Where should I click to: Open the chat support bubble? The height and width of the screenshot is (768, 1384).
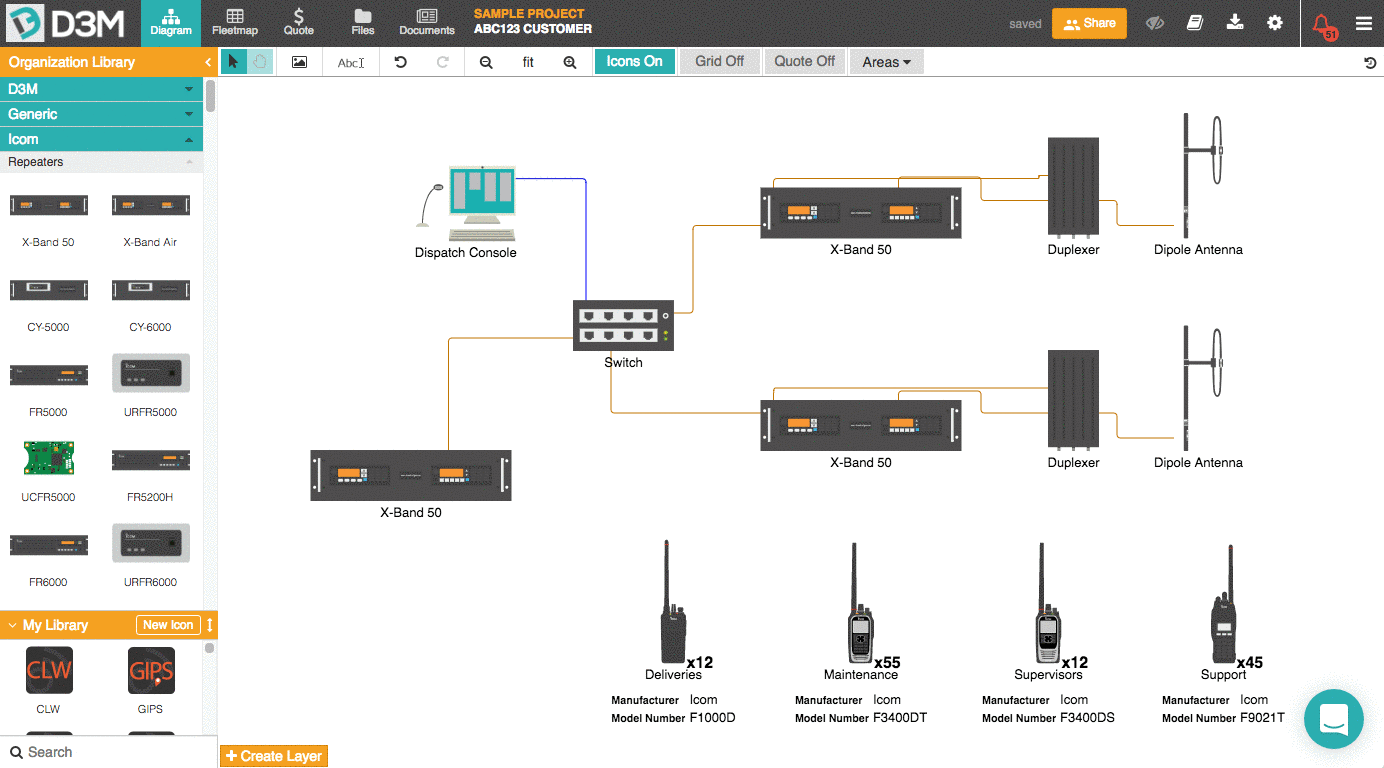coord(1334,718)
